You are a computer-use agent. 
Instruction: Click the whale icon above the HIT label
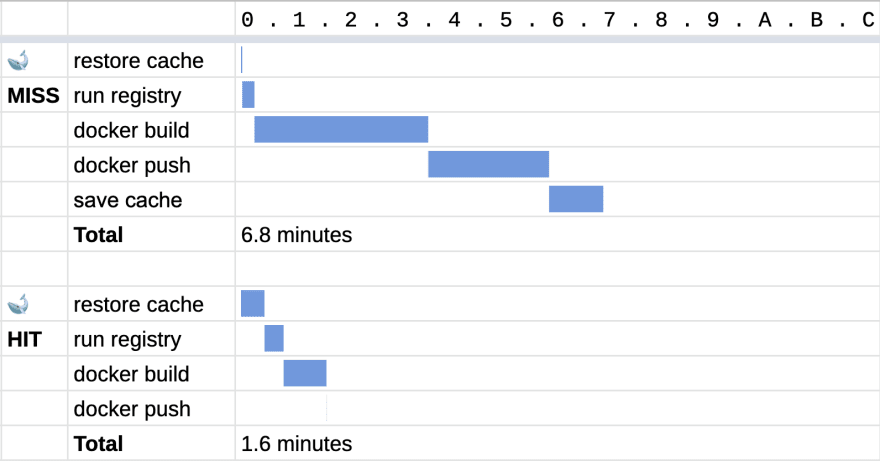(x=19, y=304)
